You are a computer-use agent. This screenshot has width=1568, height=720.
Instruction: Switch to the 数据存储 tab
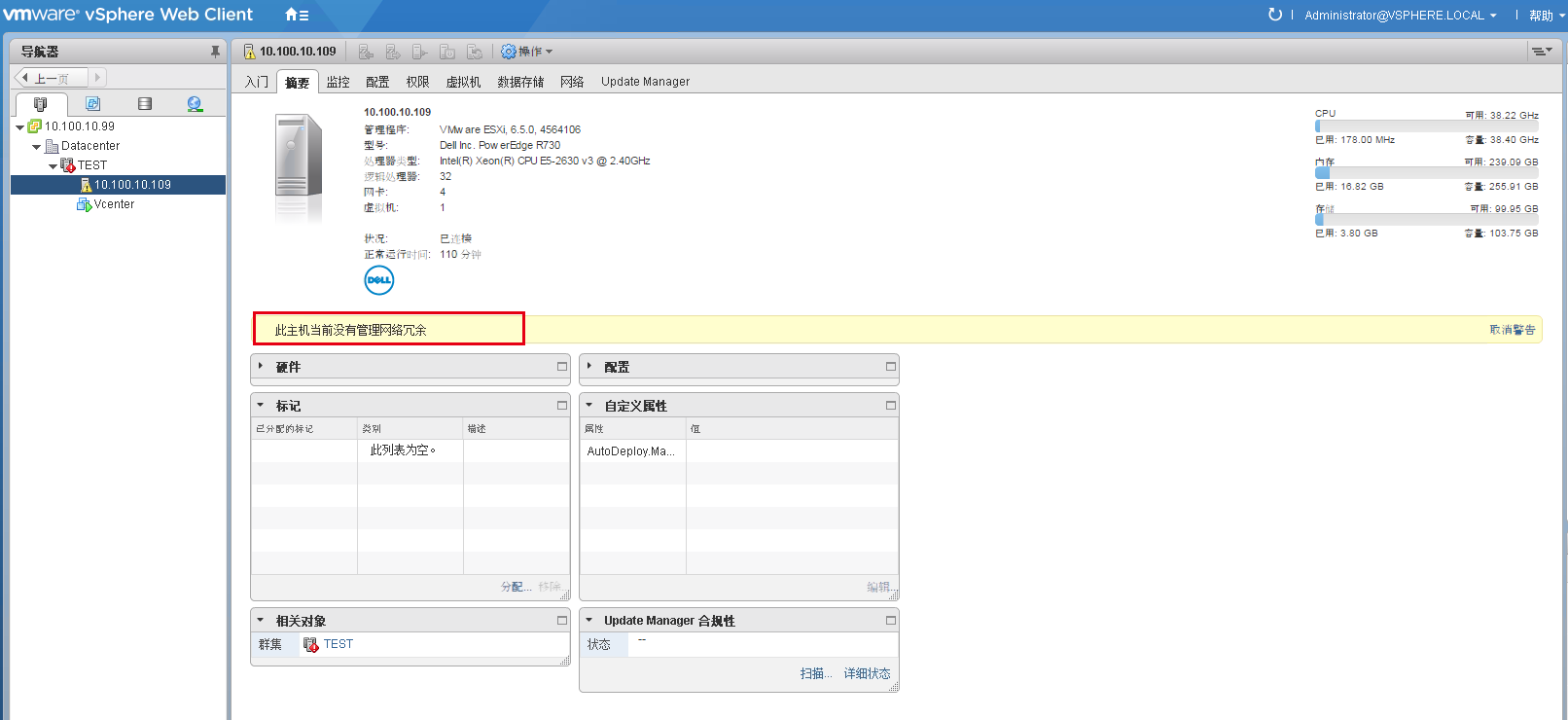521,82
